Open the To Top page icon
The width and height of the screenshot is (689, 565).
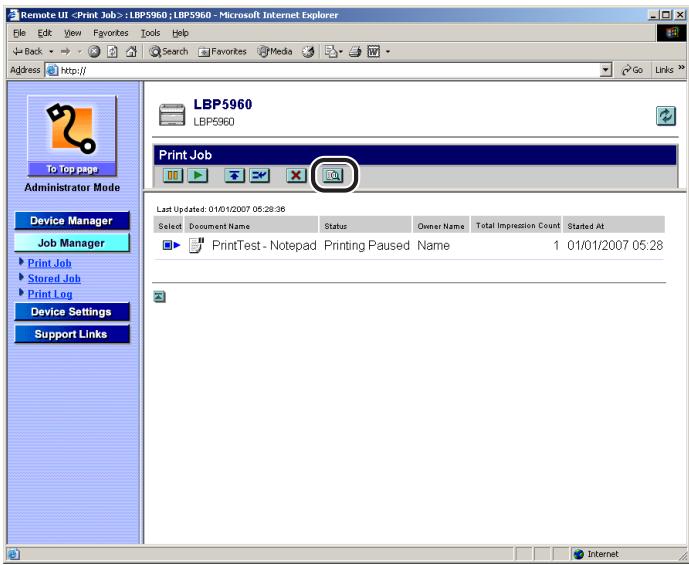(x=72, y=136)
